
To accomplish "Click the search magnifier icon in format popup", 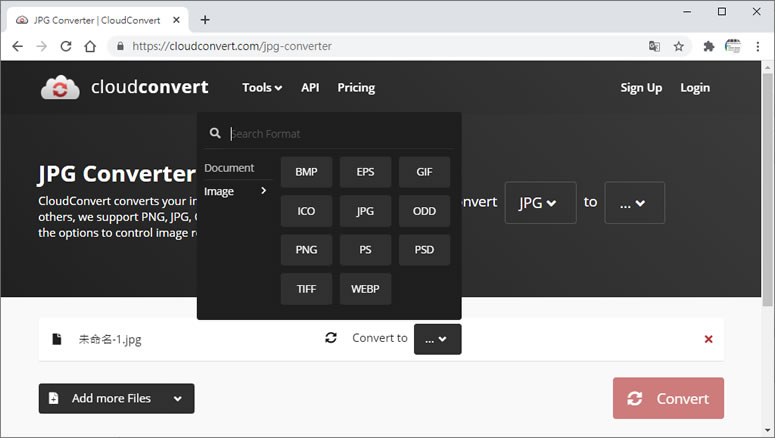I will [215, 133].
